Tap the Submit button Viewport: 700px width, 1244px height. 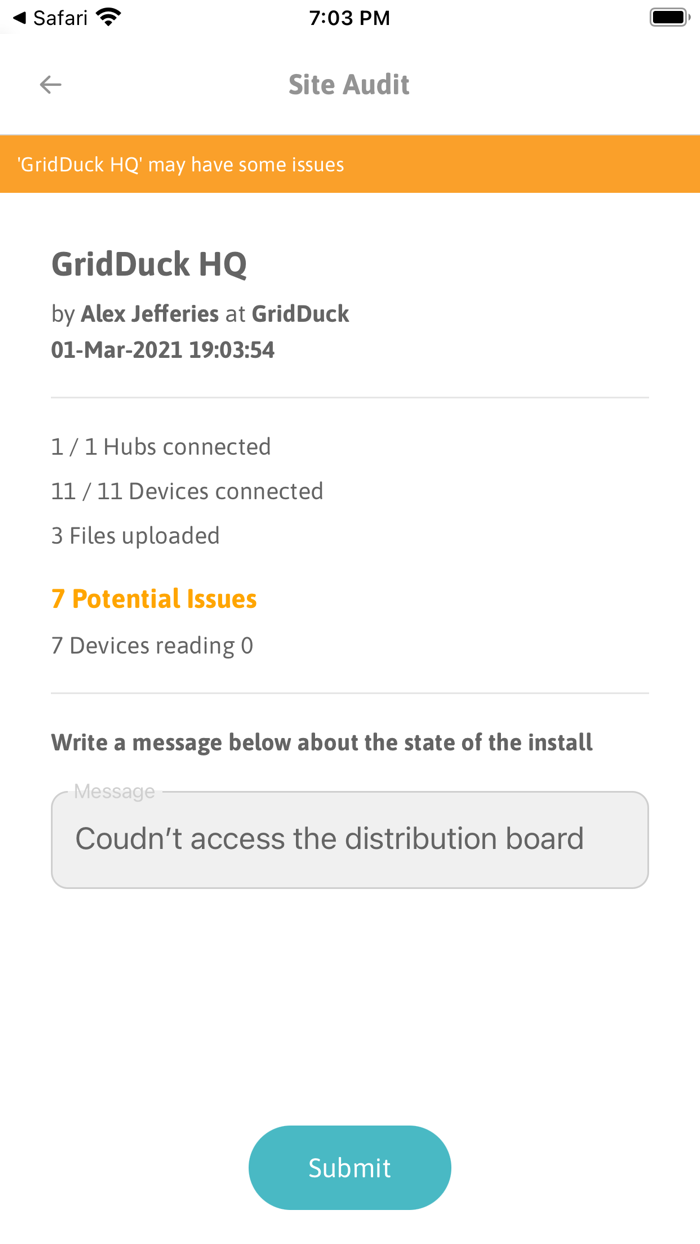[x=349, y=1167]
